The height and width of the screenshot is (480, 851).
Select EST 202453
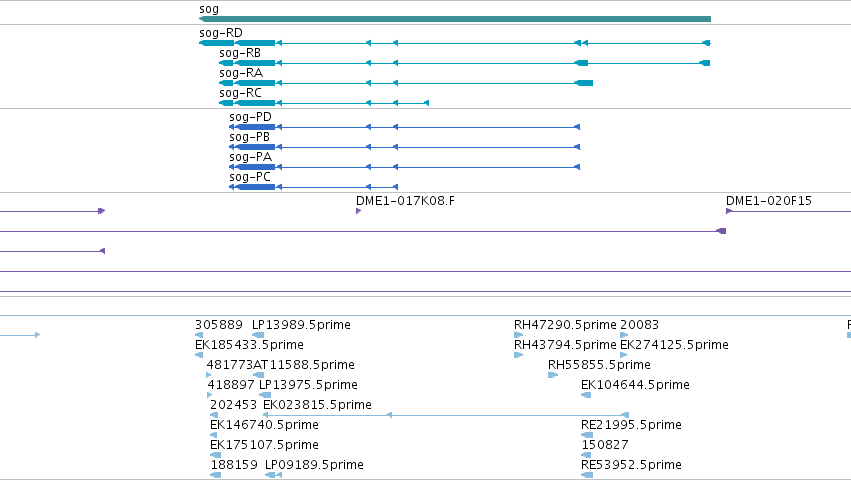coord(233,405)
